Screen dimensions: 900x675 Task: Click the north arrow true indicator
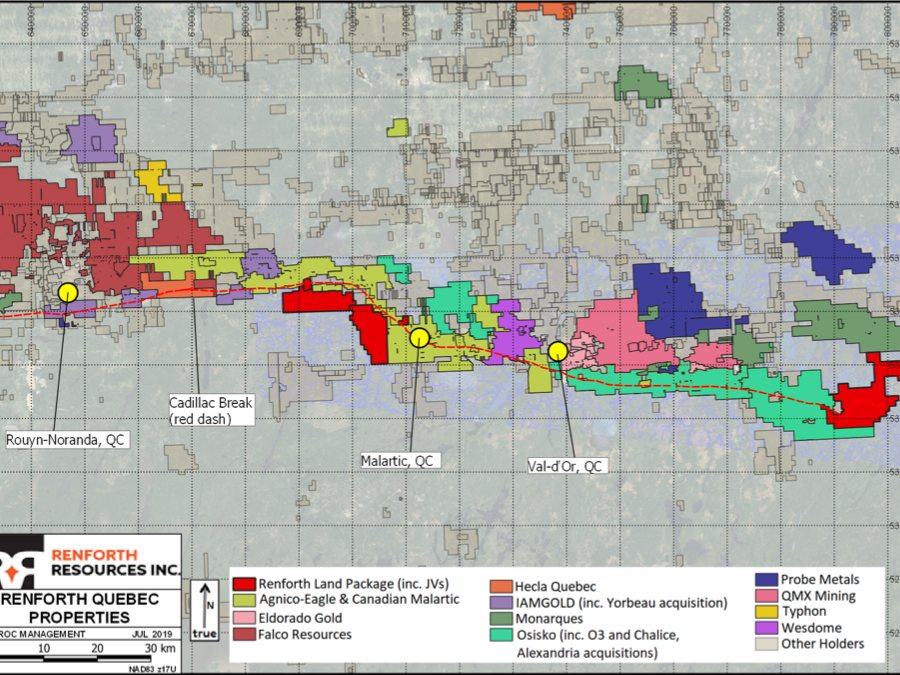[x=204, y=611]
